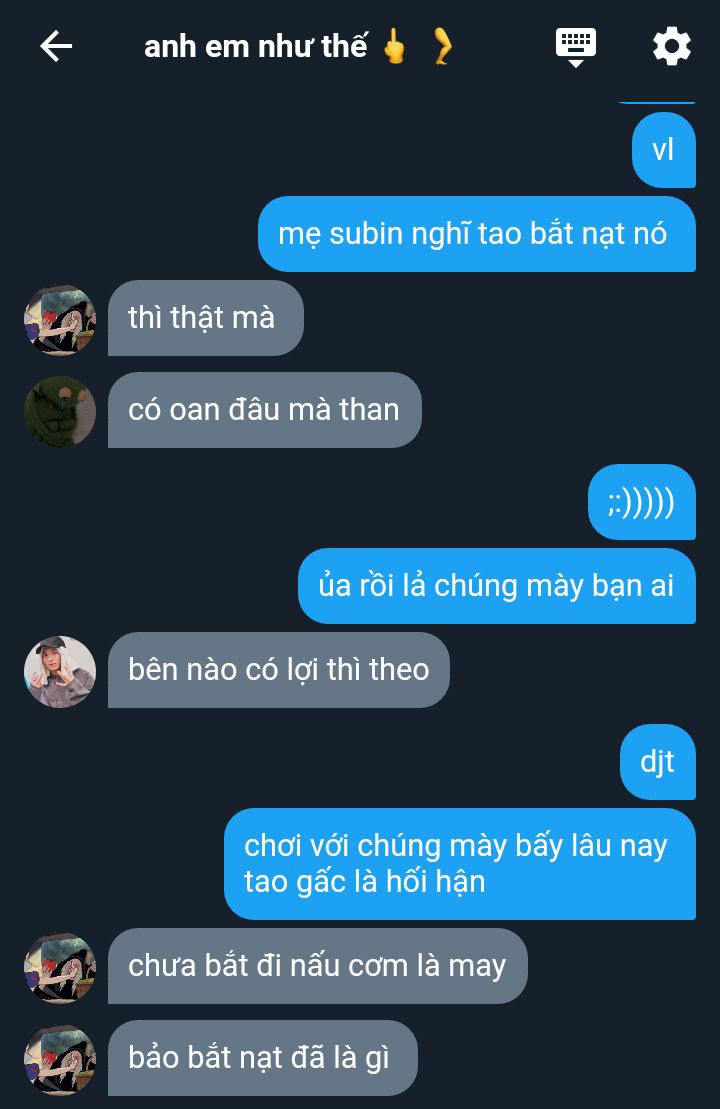The height and width of the screenshot is (1109, 720).
Task: Open avatar beside "bên nào có lợi thì theo"
Action: click(x=60, y=671)
